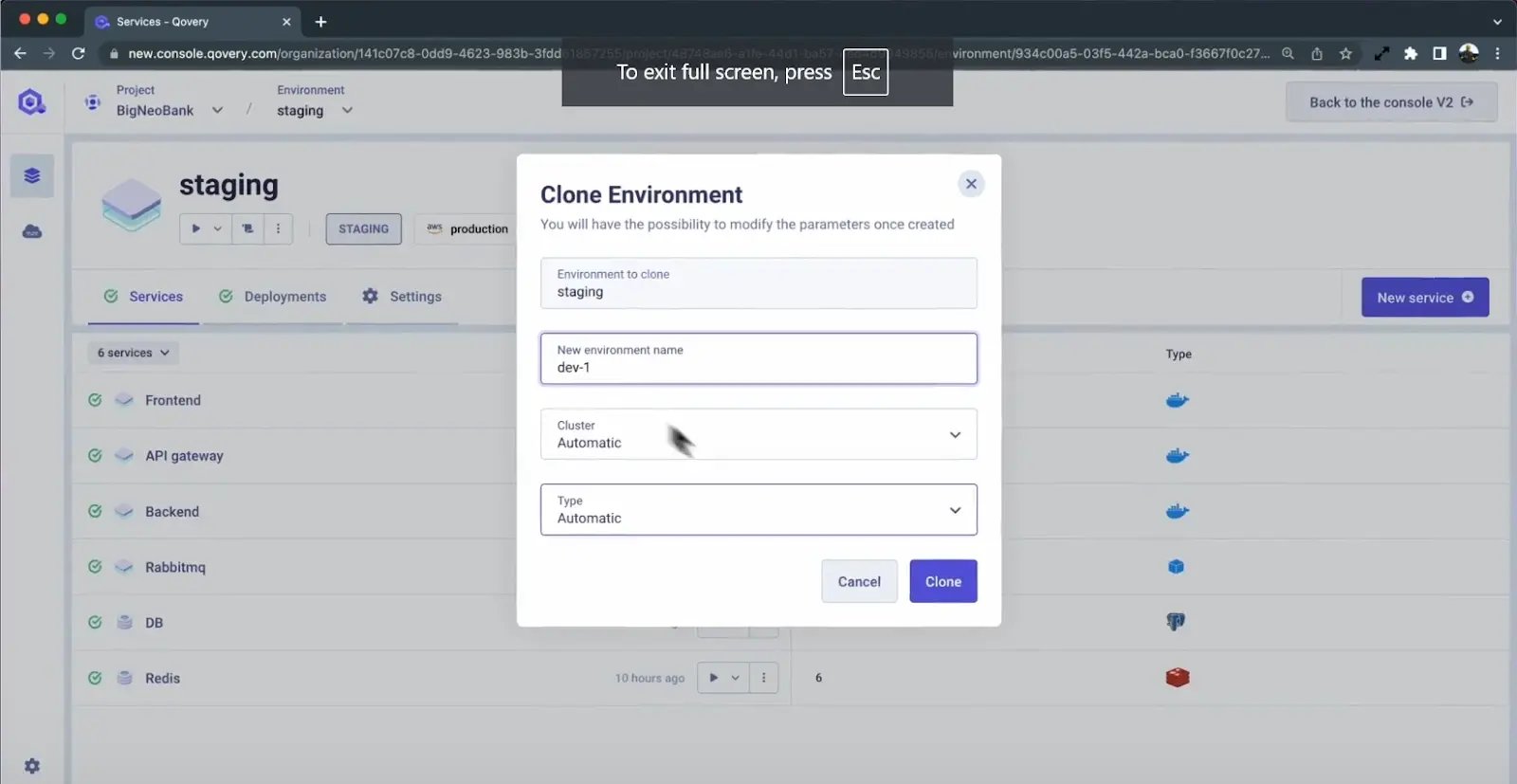This screenshot has height=784, width=1517.
Task: Reload the browser page
Action: click(x=79, y=53)
